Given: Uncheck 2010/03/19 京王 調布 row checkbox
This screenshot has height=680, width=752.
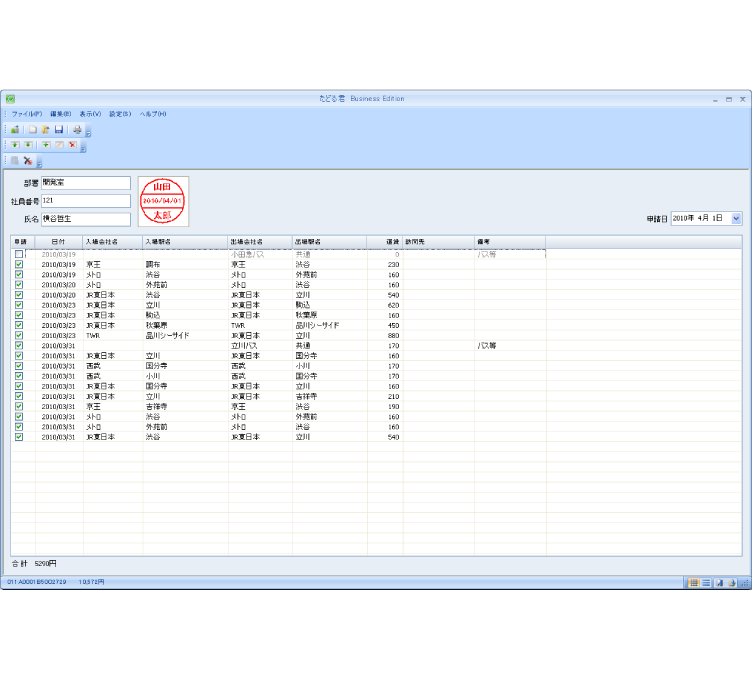Looking at the screenshot, I should [19, 264].
